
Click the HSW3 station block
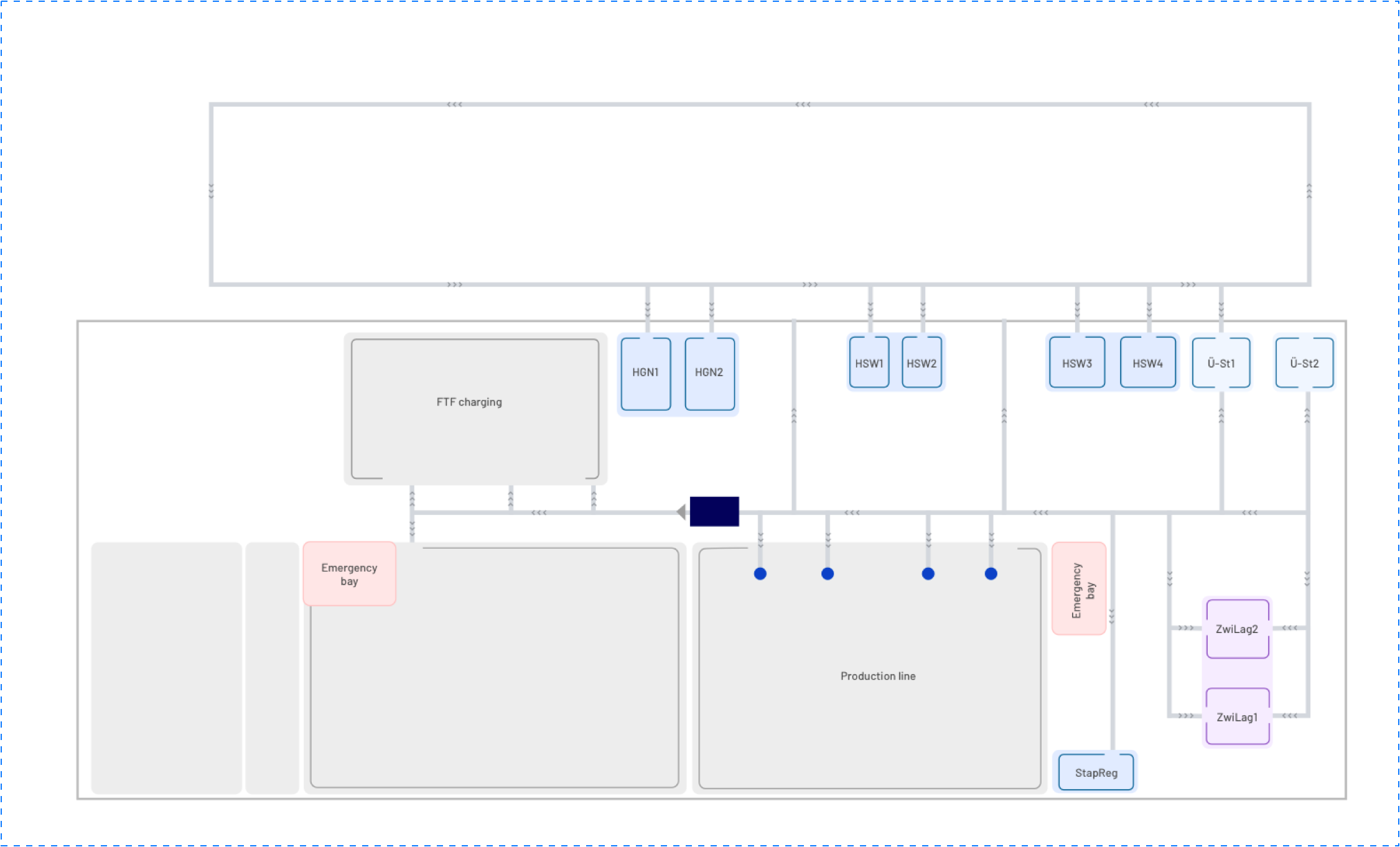pyautogui.click(x=1077, y=363)
